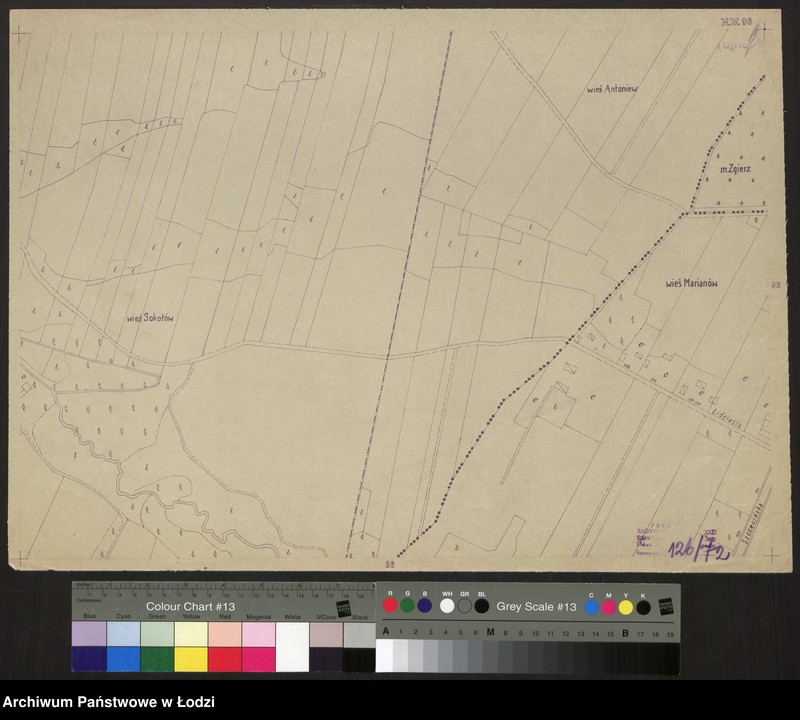
Task: Click the 'wieś Antoniew' map label
Action: (612, 89)
